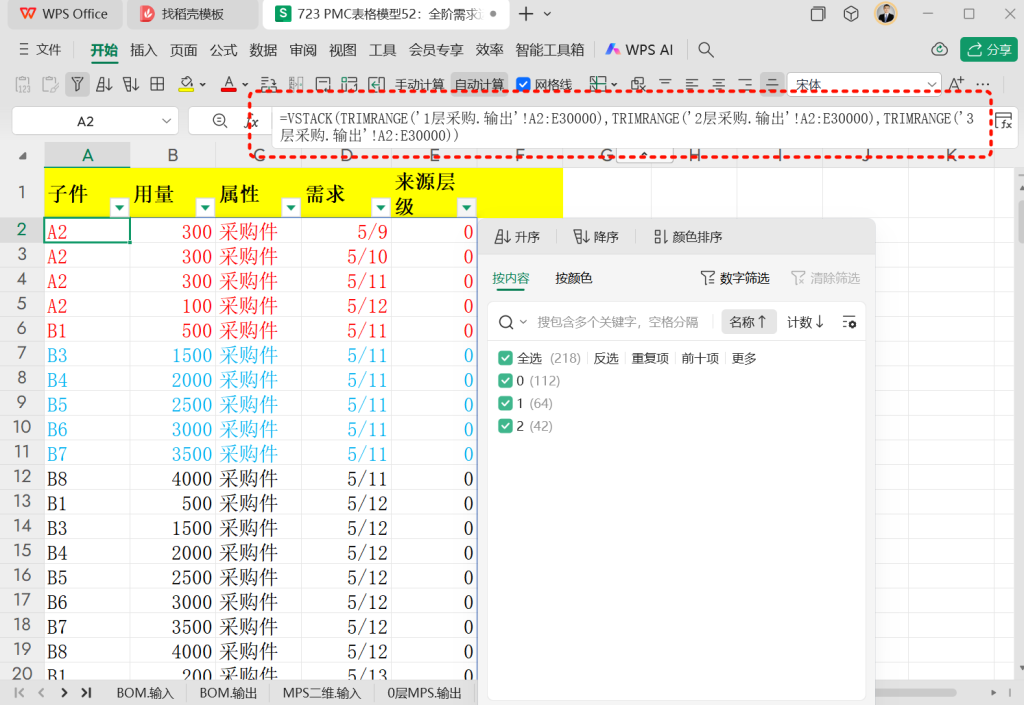Toggle the checkbox for value 2 (42)

(x=505, y=426)
